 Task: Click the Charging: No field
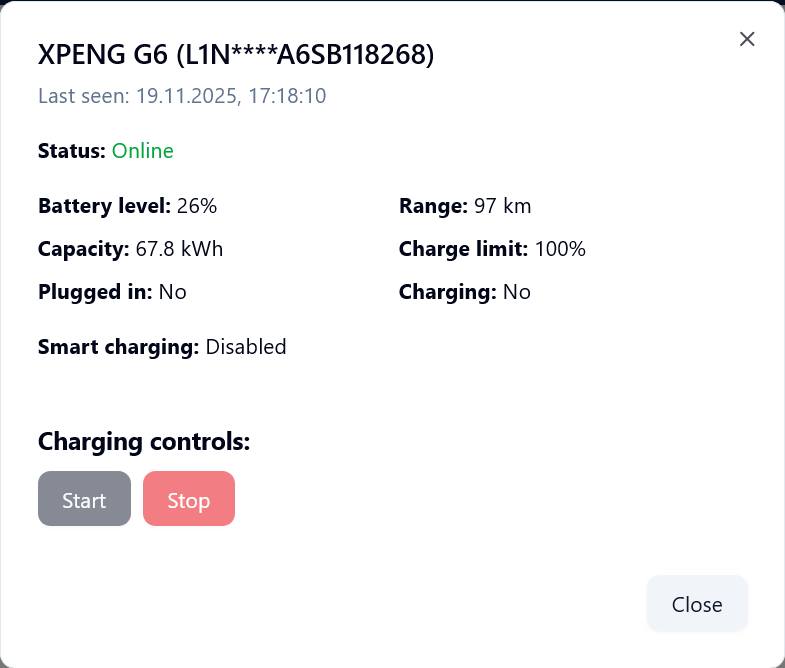coord(465,292)
